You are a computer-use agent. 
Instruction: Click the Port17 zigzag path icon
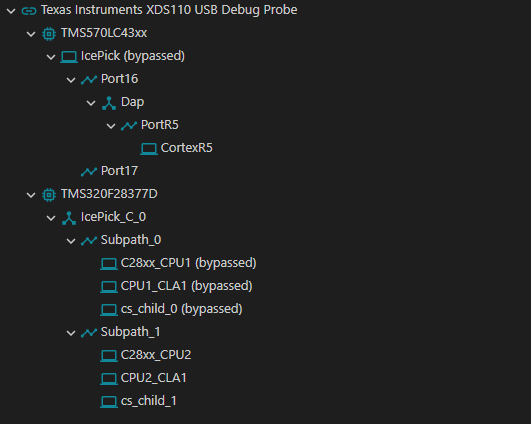[89, 172]
